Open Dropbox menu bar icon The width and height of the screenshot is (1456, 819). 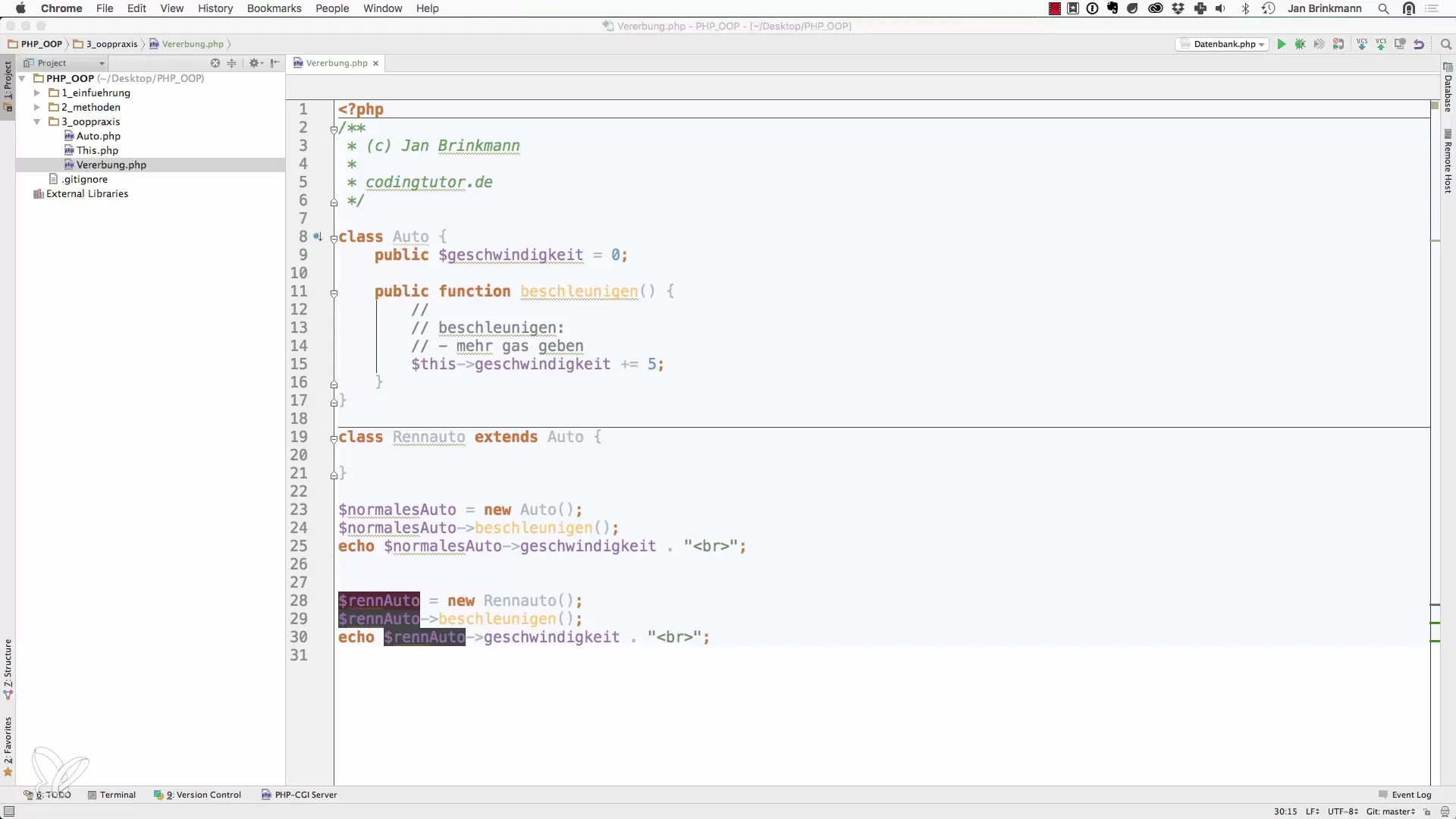1178,8
